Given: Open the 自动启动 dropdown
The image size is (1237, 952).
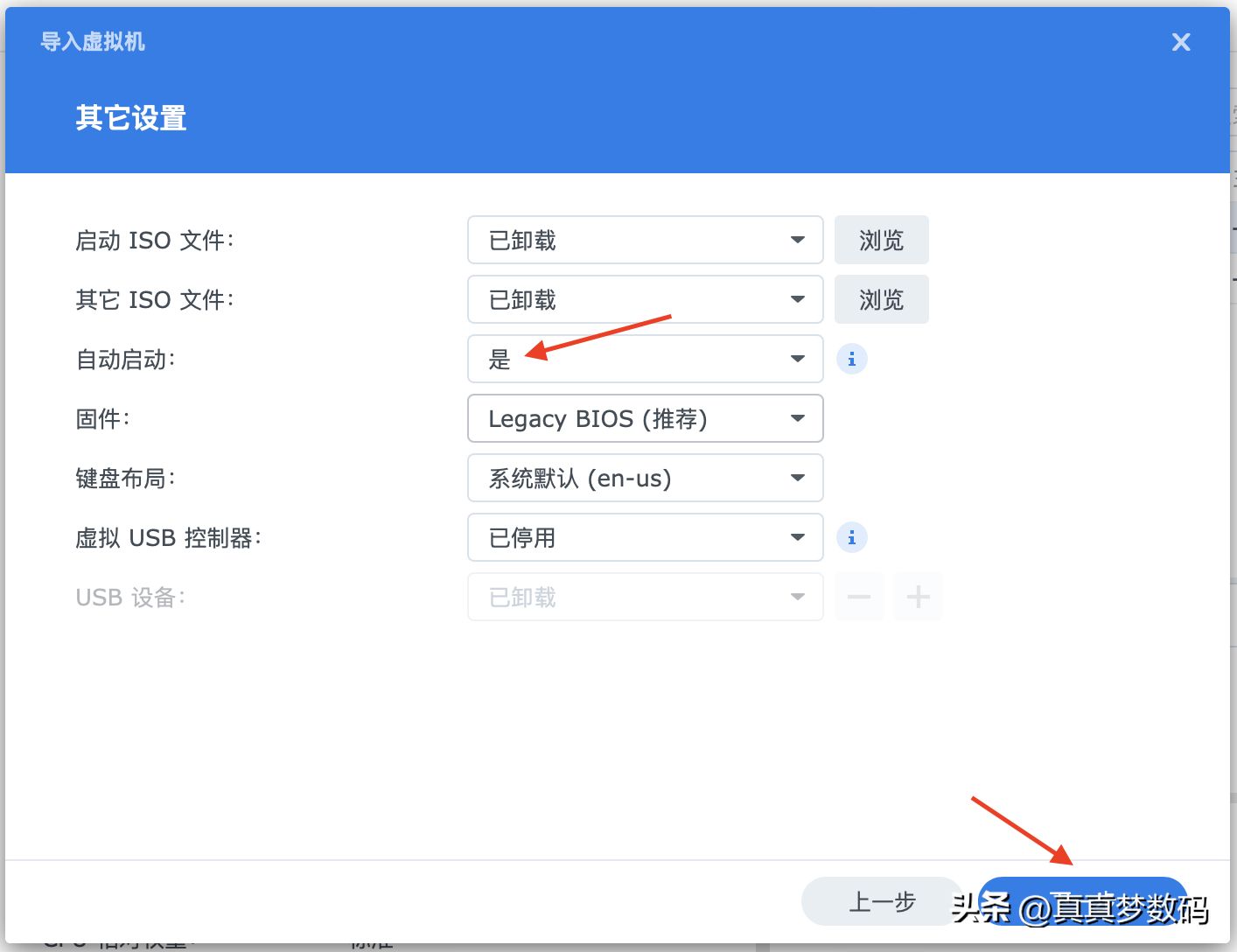Looking at the screenshot, I should 646,359.
